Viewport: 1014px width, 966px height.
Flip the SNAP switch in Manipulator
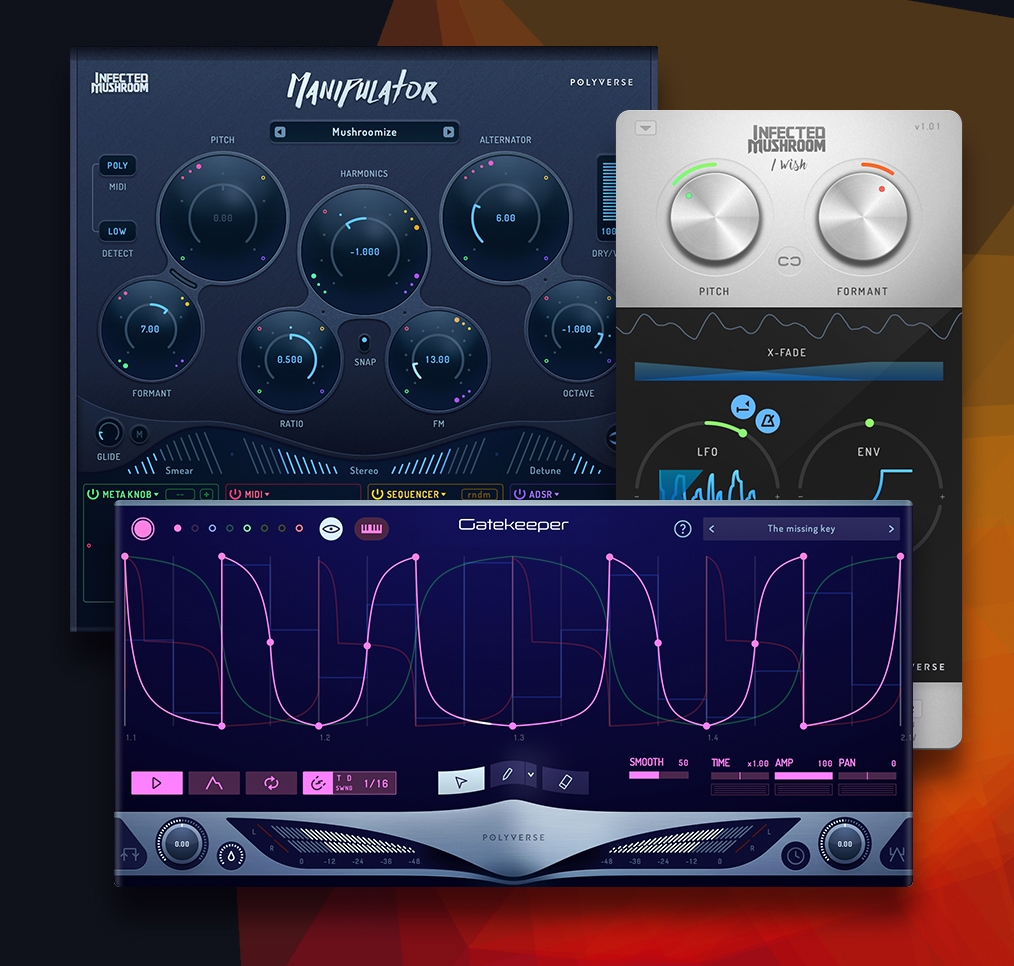click(x=364, y=343)
